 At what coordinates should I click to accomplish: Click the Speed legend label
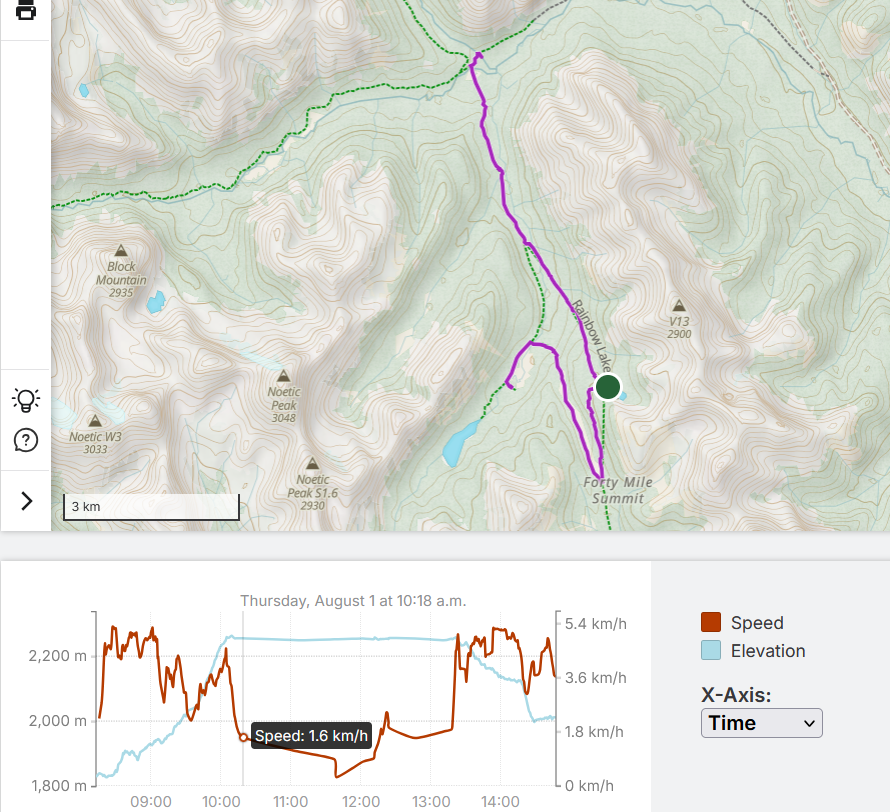[x=757, y=623]
